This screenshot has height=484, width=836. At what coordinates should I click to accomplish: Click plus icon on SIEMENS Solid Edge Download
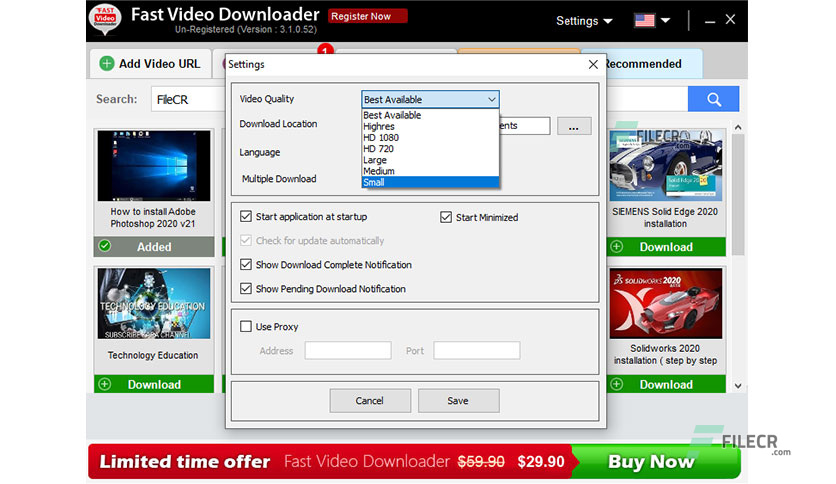(617, 246)
